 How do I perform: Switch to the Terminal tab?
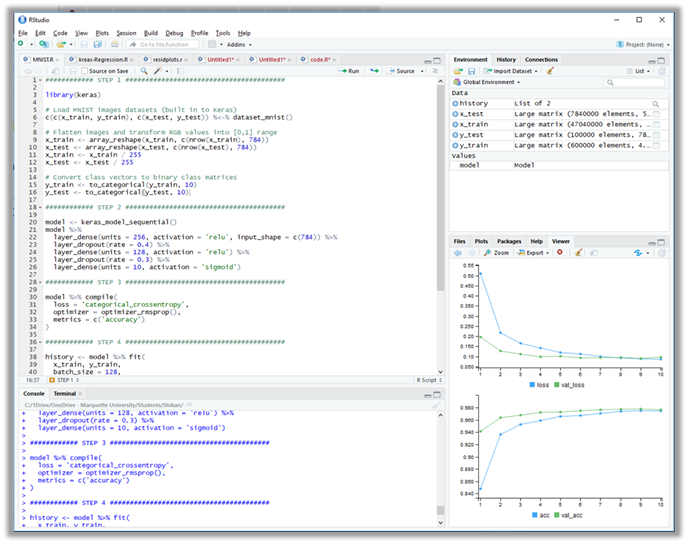[64, 393]
